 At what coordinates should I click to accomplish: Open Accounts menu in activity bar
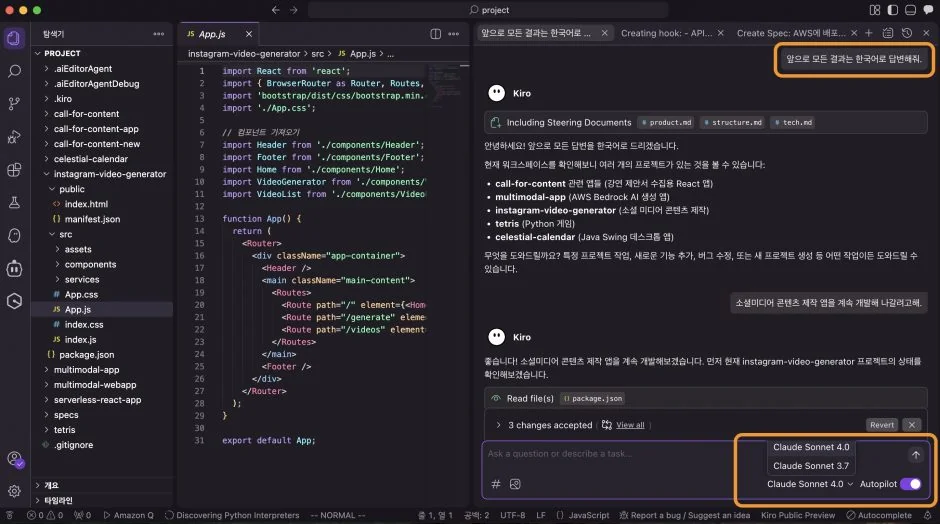[x=14, y=459]
